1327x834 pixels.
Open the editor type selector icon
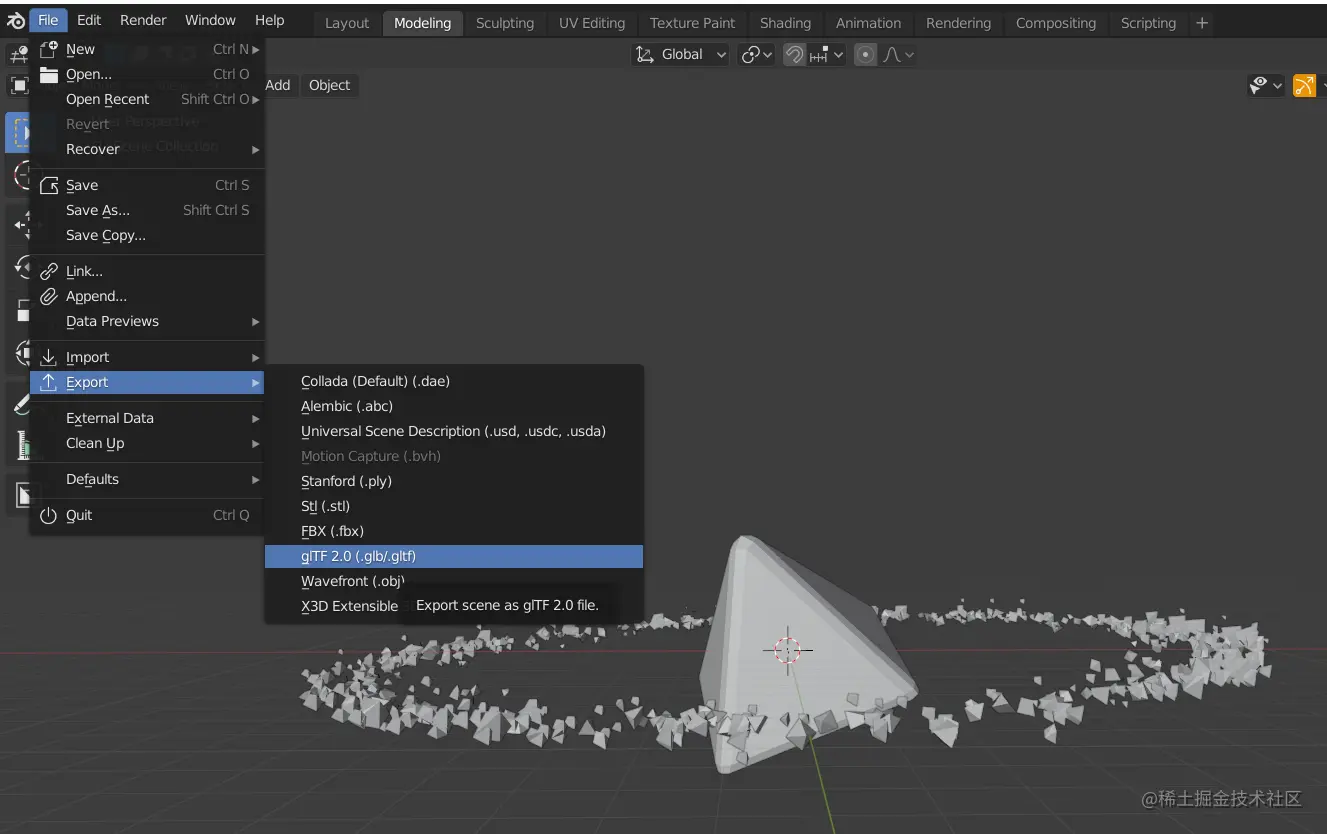pyautogui.click(x=18, y=55)
